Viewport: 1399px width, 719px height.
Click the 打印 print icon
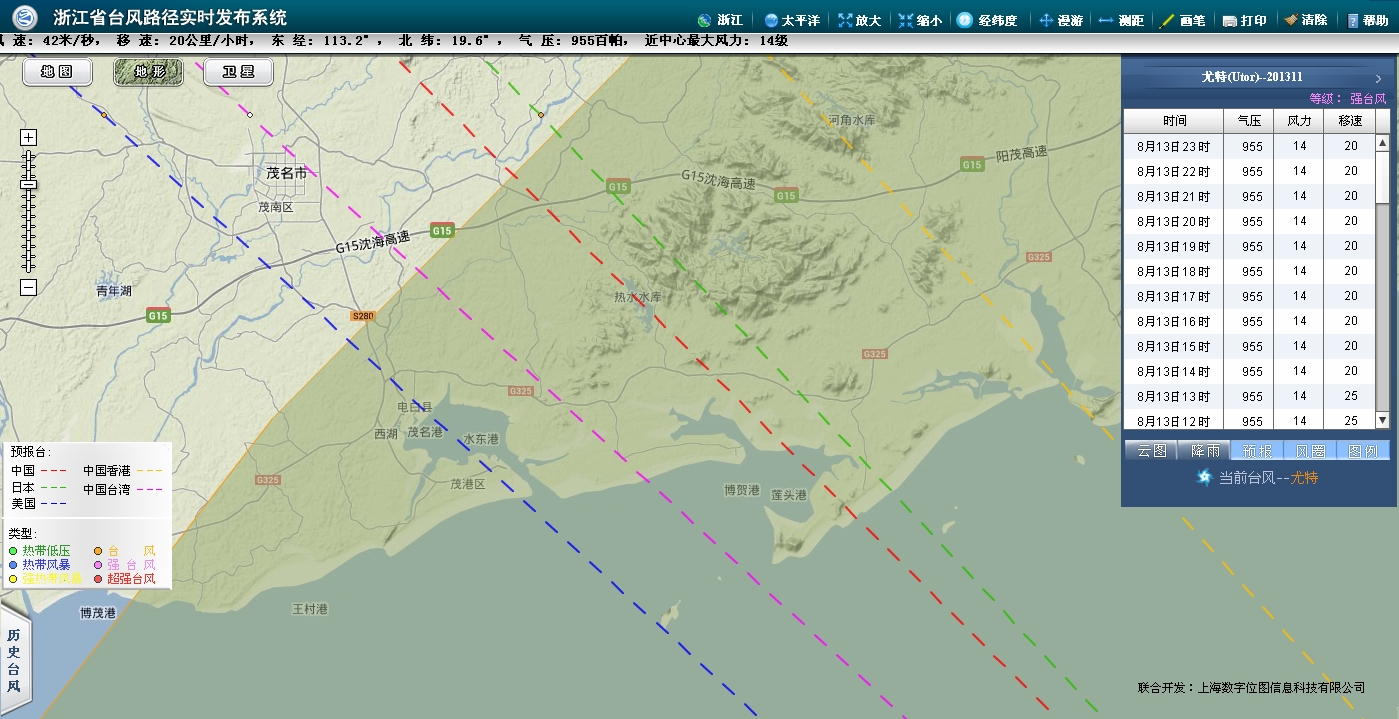(1244, 20)
